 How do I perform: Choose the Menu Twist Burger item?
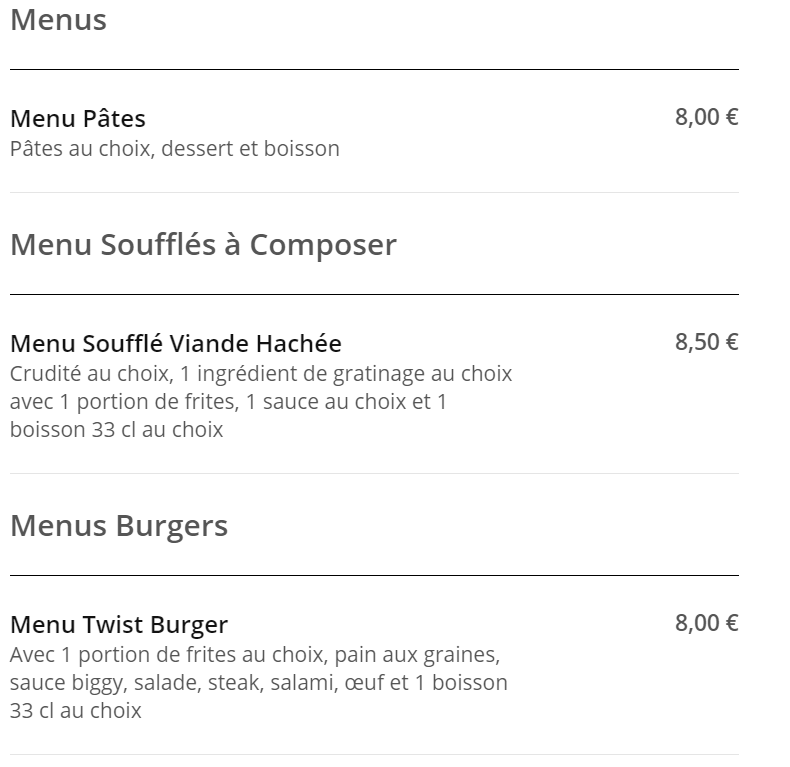click(x=119, y=624)
